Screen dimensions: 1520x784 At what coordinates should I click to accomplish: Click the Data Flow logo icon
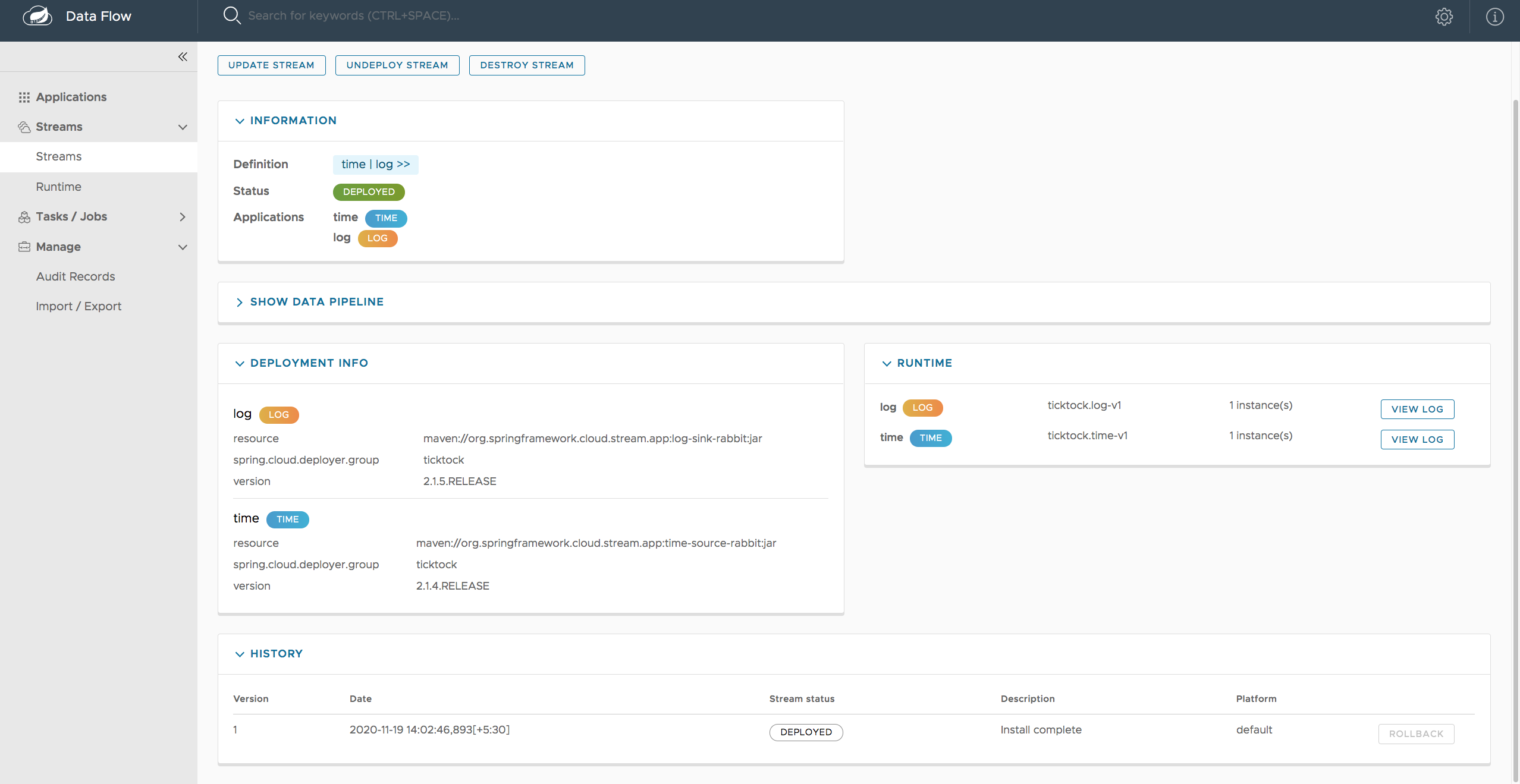[37, 16]
